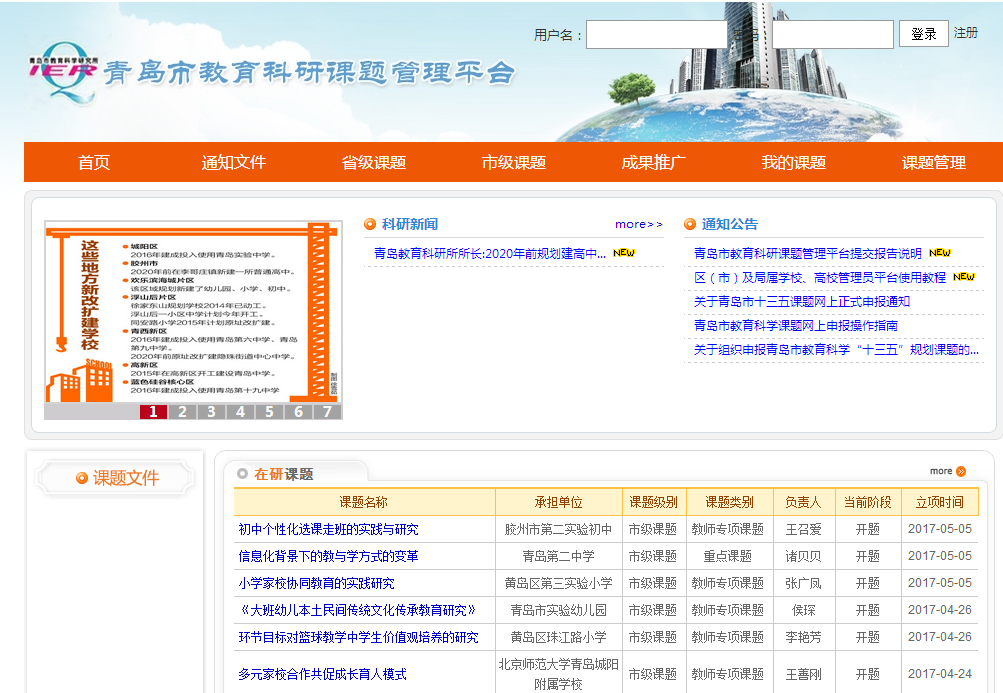Click the more link in 在研课题 panel

click(x=941, y=471)
